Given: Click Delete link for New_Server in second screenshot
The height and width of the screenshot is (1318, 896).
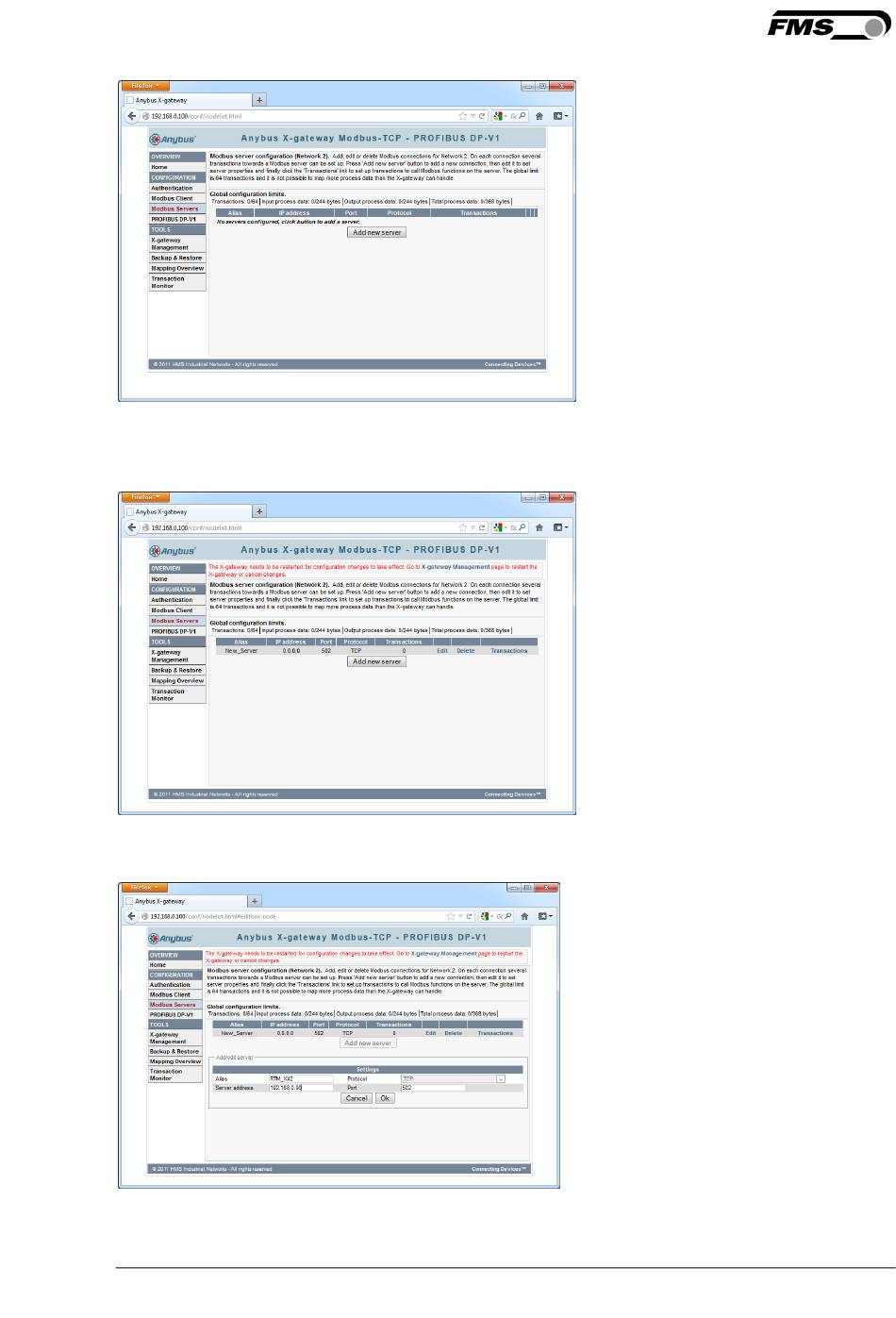Looking at the screenshot, I should click(x=466, y=651).
